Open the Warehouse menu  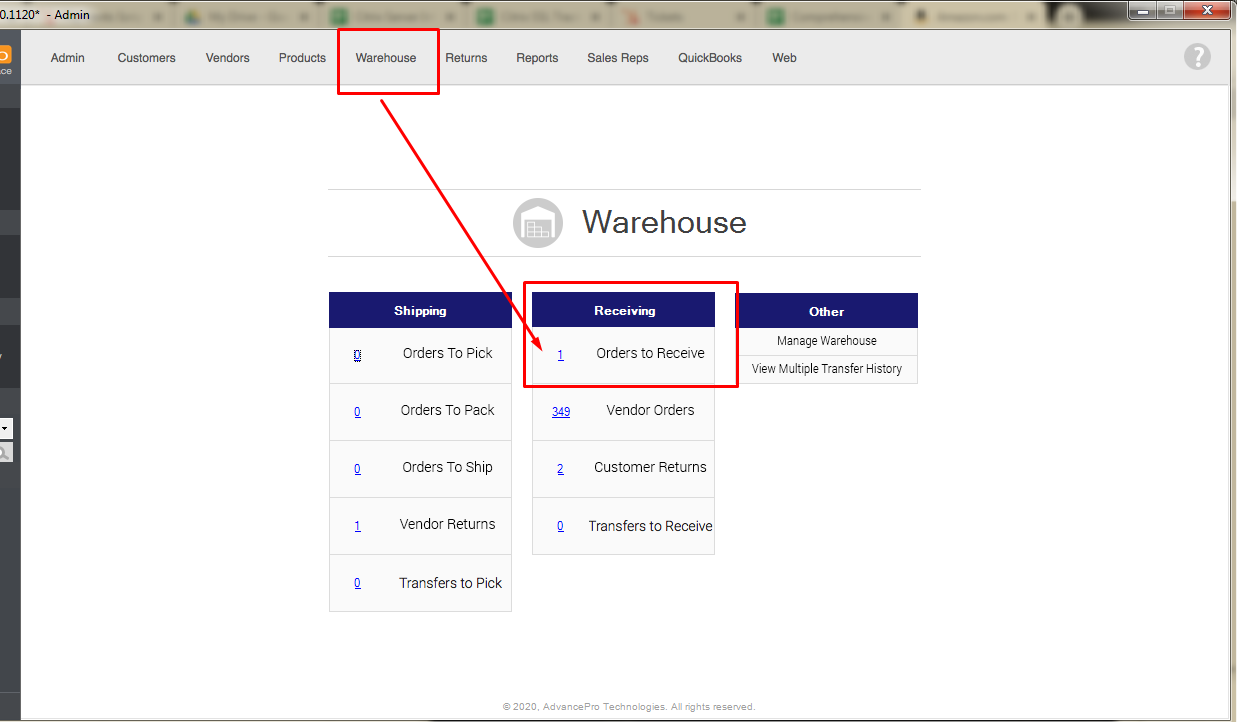(x=386, y=58)
